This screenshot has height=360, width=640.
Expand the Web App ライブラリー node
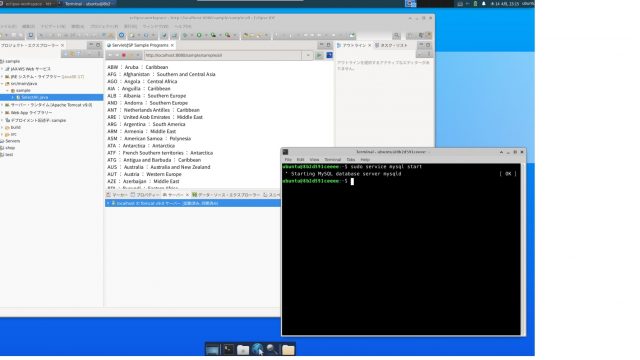point(2,112)
